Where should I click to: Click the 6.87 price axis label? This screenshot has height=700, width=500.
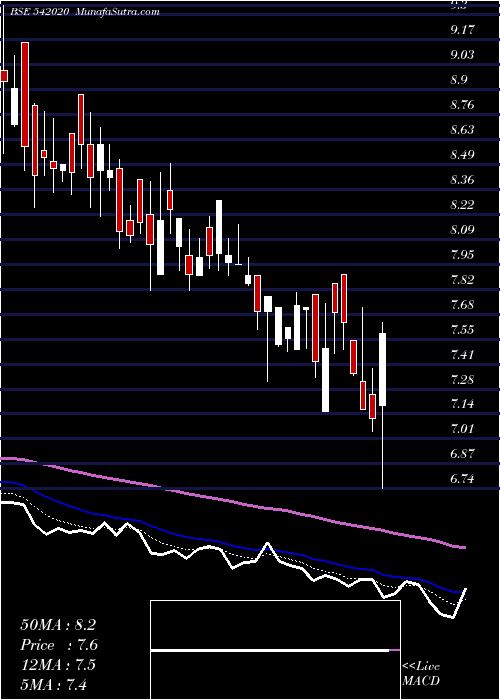tap(463, 454)
